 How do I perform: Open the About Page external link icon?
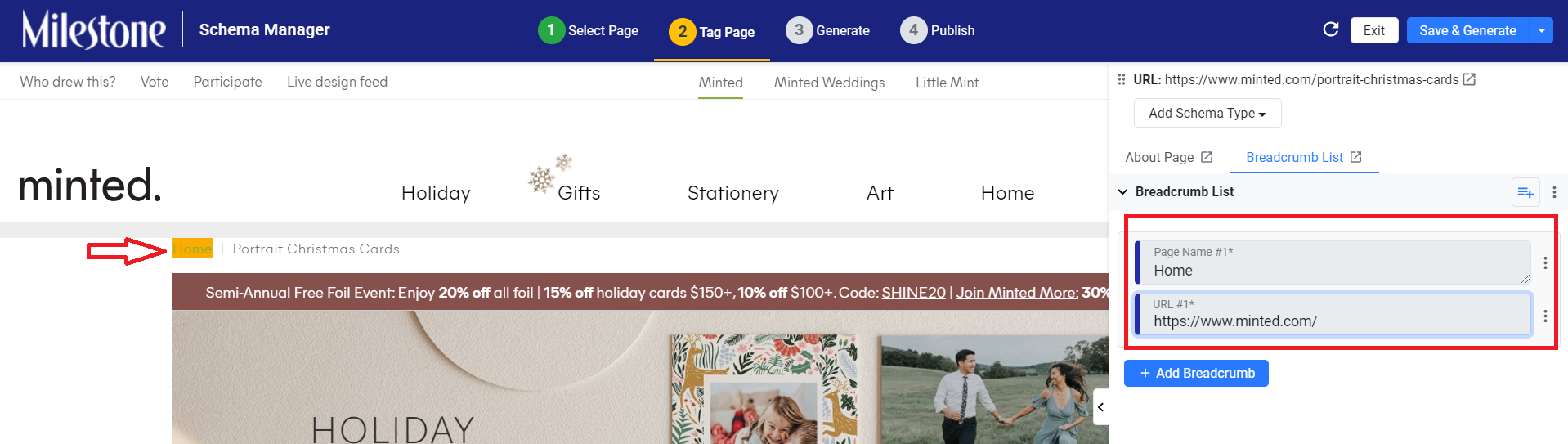(1207, 157)
